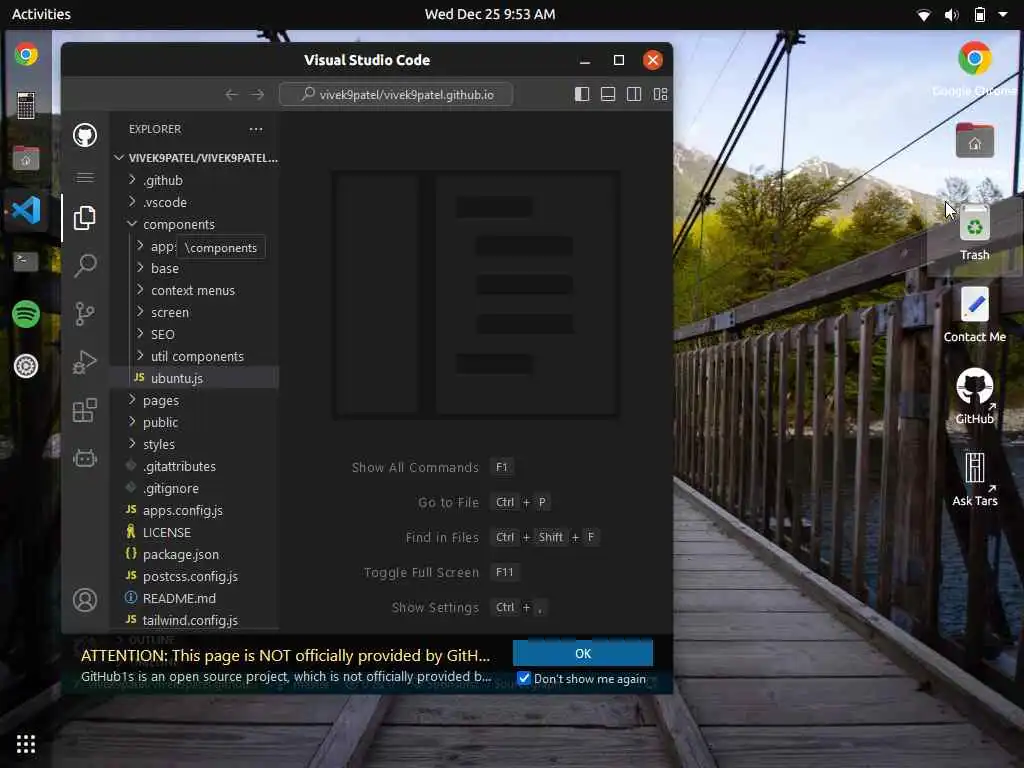Open Terminal from the dock
This screenshot has width=1024, height=768.
[x=26, y=261]
